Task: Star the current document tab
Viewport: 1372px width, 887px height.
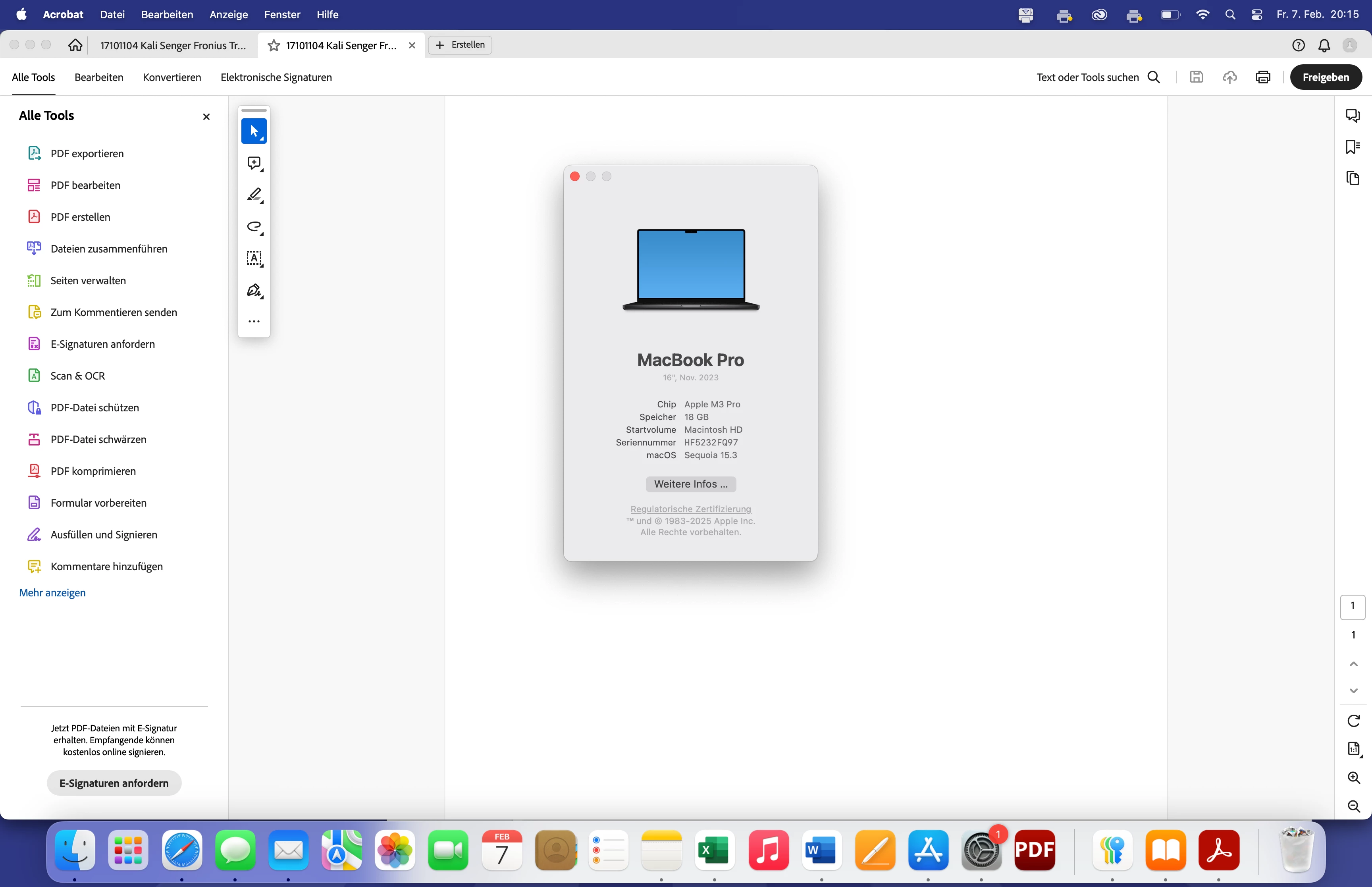Action: click(274, 46)
